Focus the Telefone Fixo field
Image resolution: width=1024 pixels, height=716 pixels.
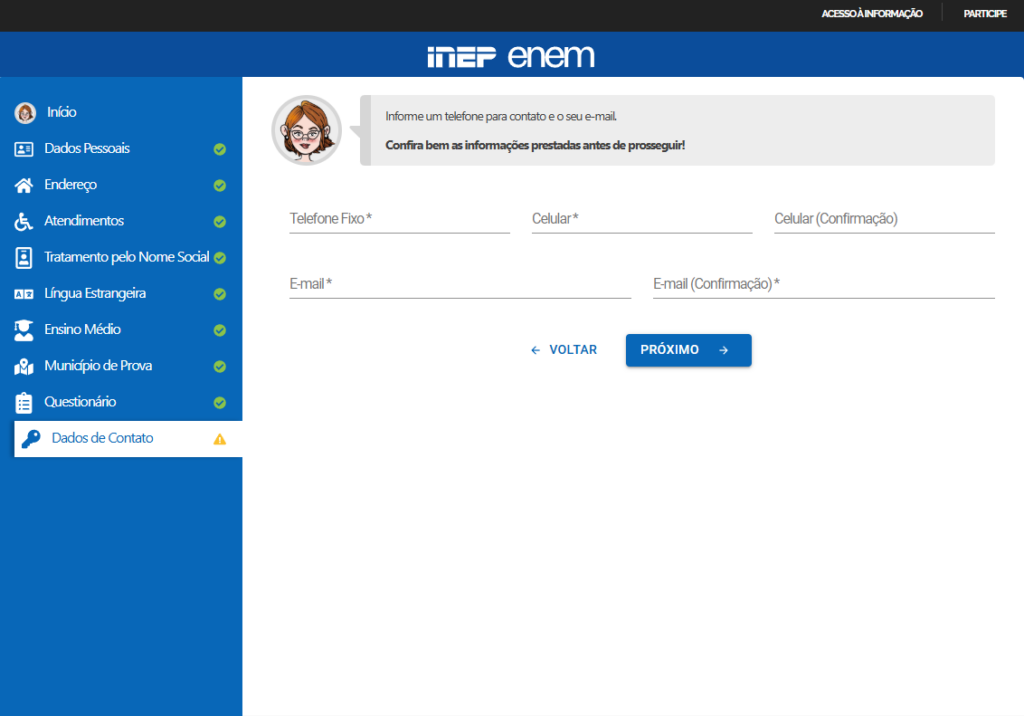click(400, 219)
